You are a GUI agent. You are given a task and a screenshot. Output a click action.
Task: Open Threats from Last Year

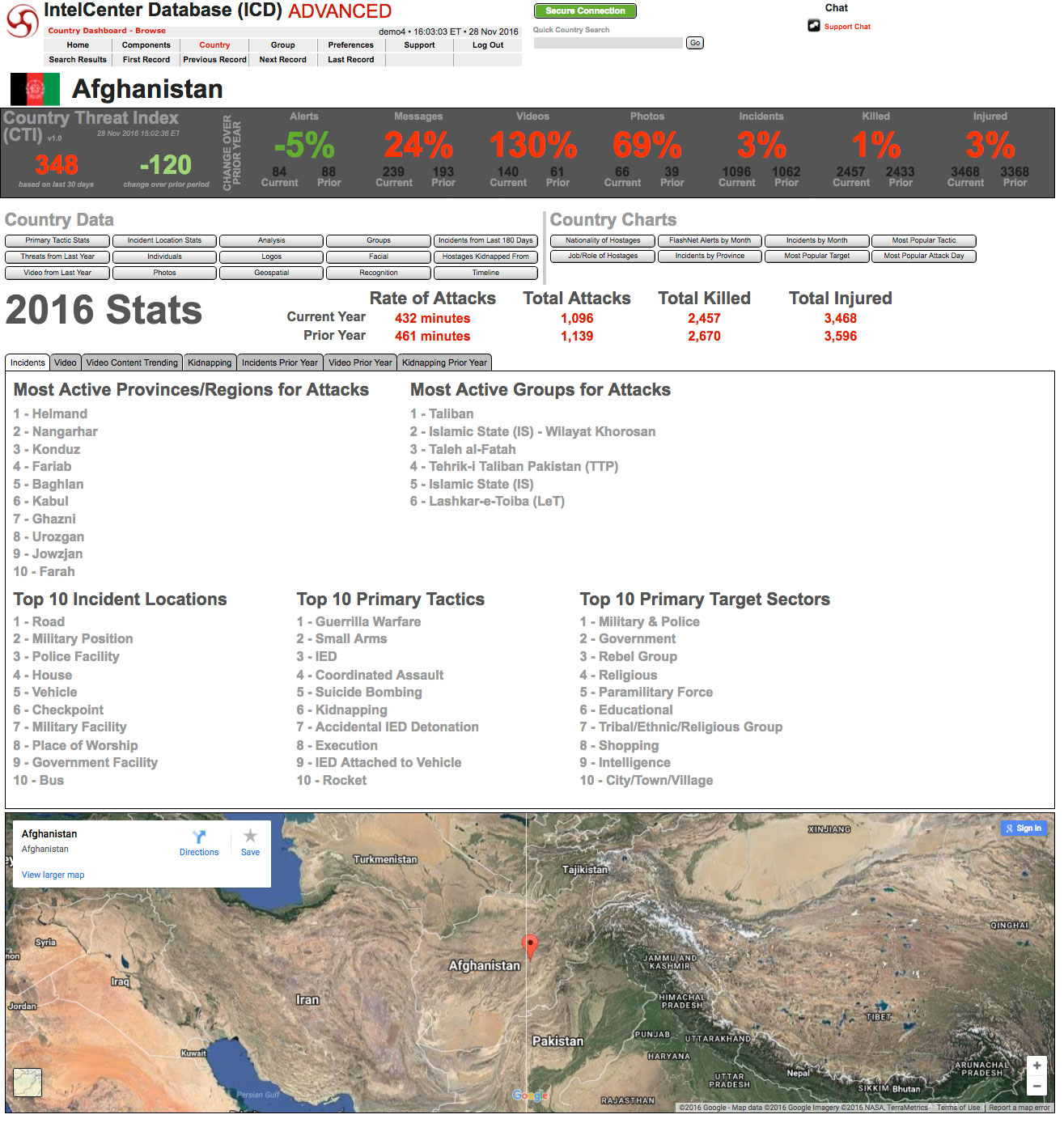click(x=57, y=257)
